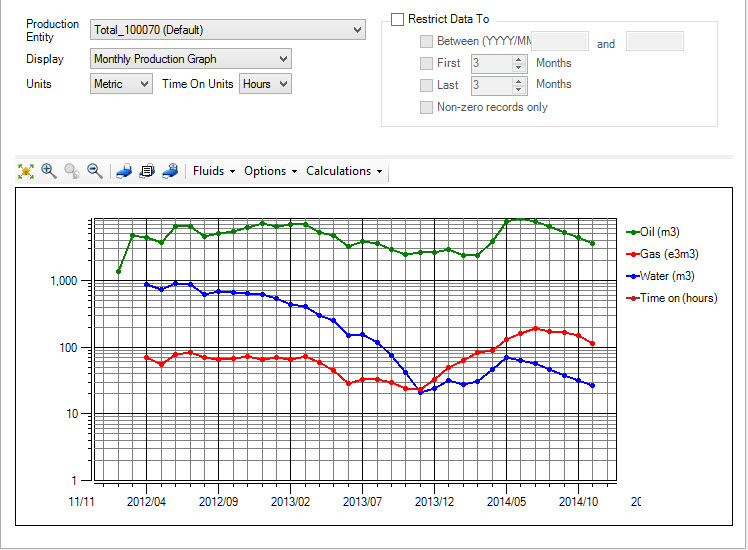Viewport: 748px width, 550px height.
Task: Click the green Oil legend marker
Action: click(631, 232)
